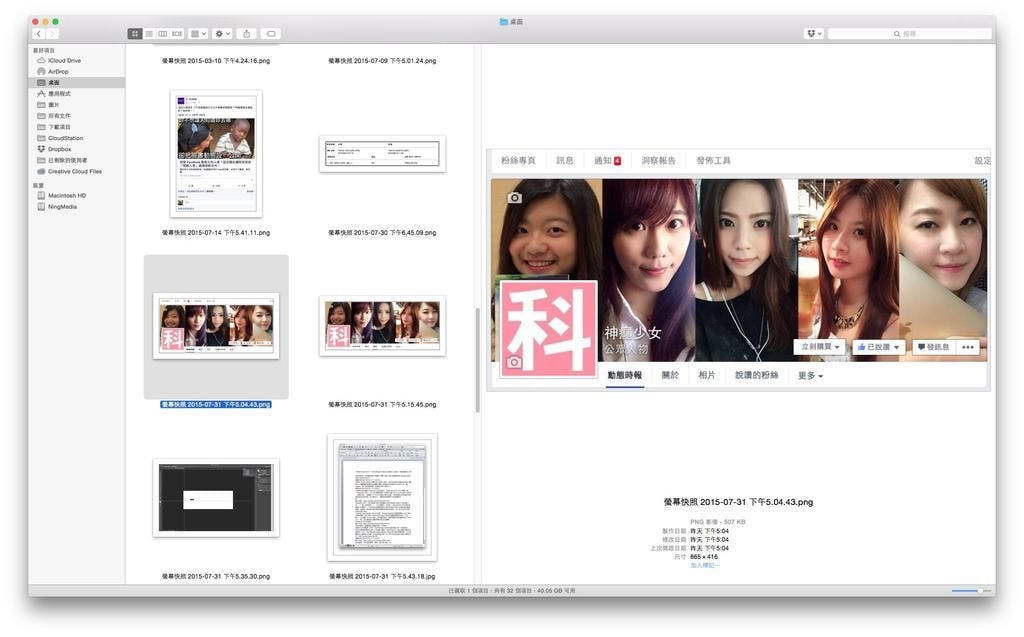Click the 已刪除的使用者 folder icon in sidebar

[x=41, y=160]
